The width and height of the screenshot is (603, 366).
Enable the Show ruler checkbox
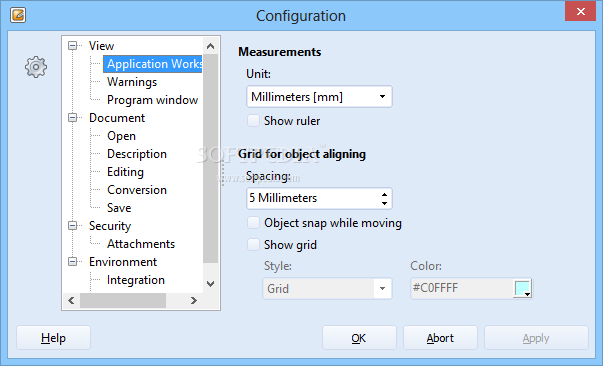pyautogui.click(x=253, y=121)
